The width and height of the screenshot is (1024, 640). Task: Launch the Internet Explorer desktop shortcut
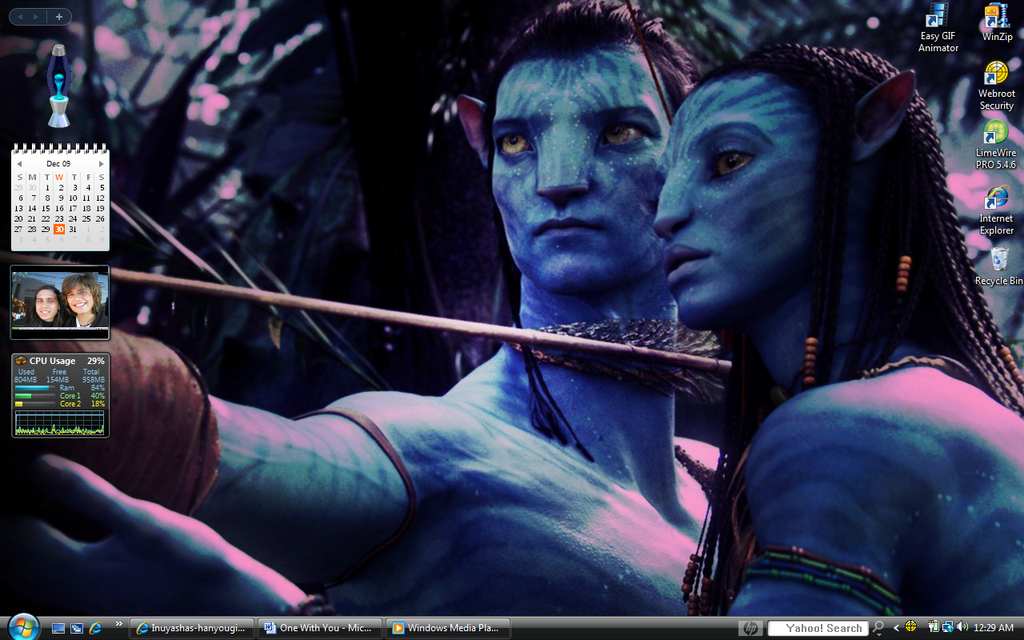click(x=996, y=210)
